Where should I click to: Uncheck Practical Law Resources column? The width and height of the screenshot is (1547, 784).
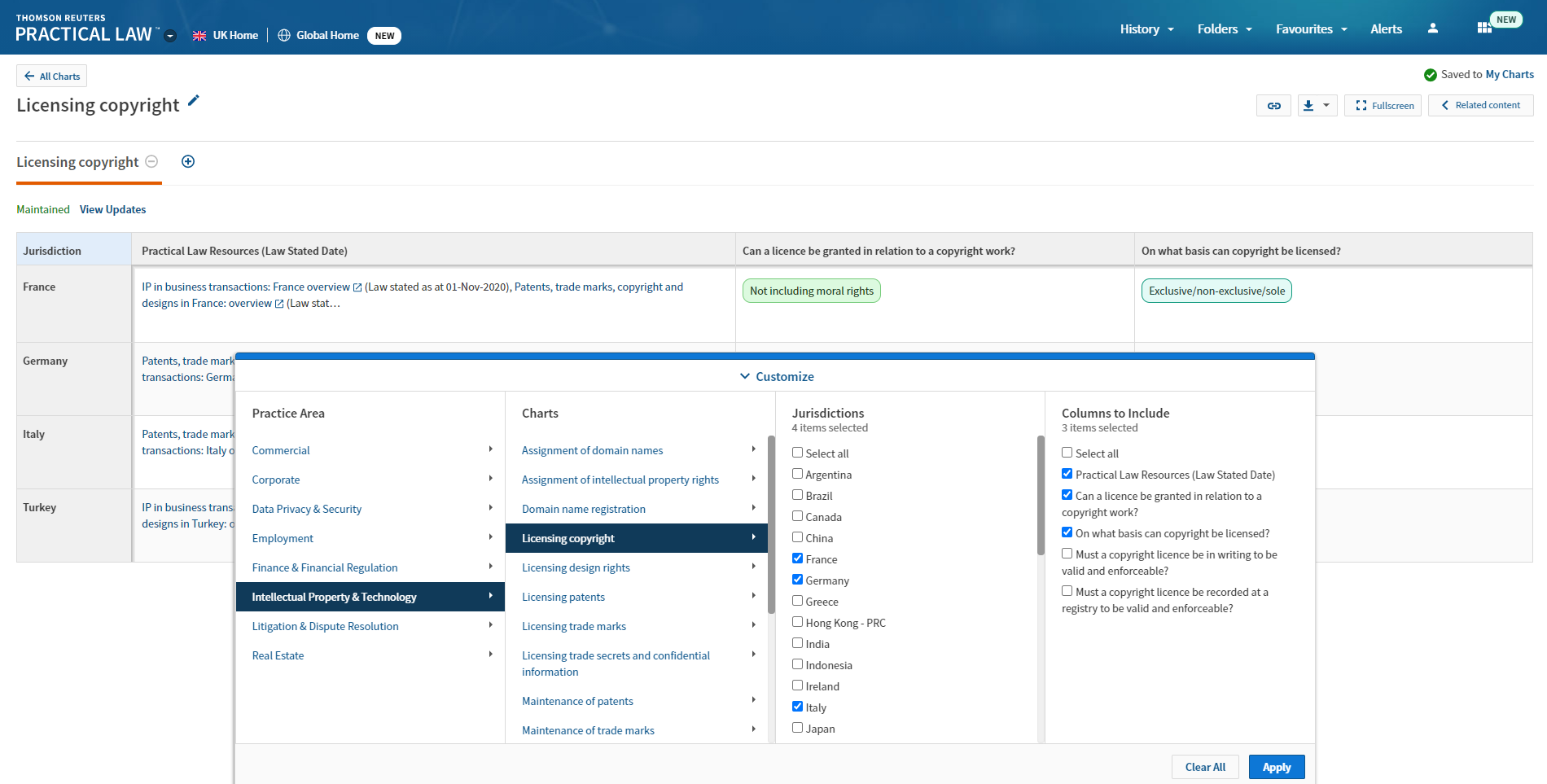(1067, 474)
